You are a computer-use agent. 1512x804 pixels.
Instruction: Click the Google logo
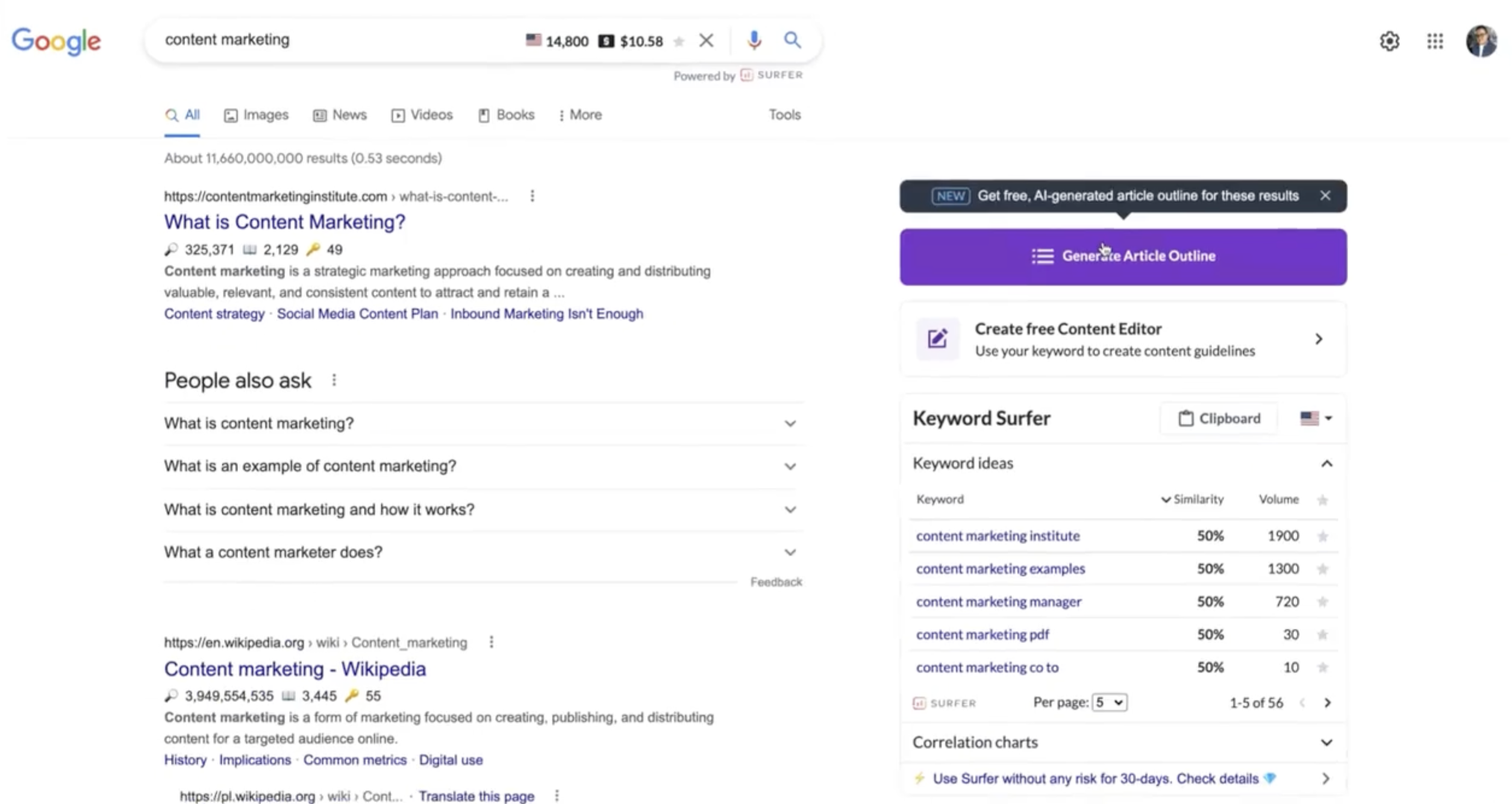pos(56,41)
